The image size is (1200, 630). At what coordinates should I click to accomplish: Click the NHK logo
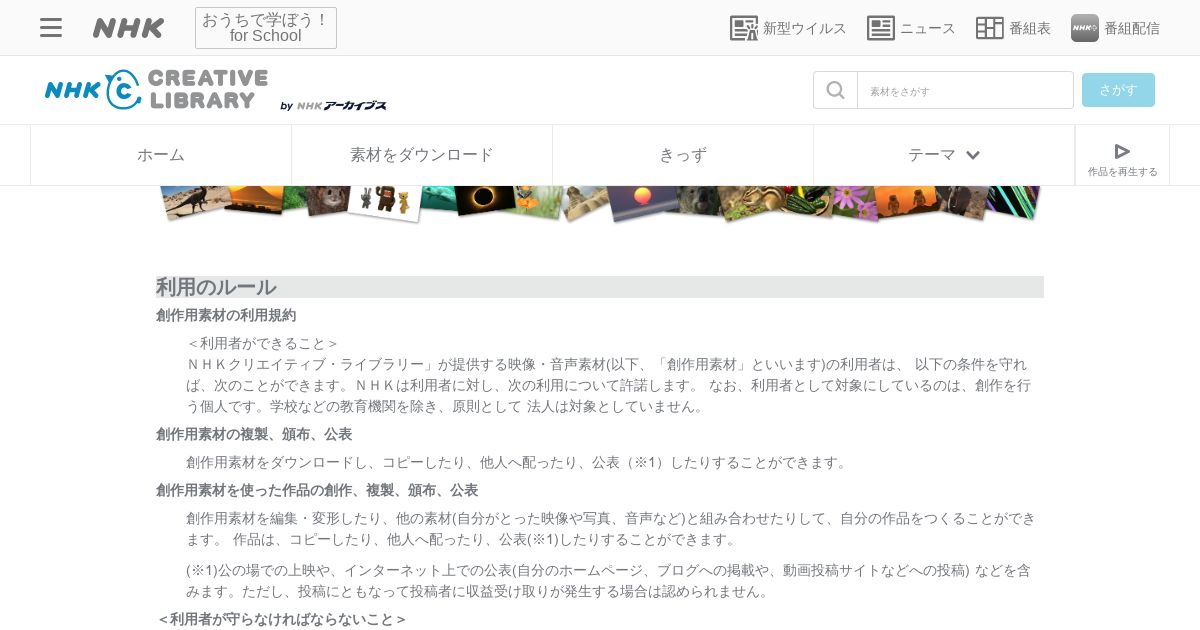click(x=128, y=28)
